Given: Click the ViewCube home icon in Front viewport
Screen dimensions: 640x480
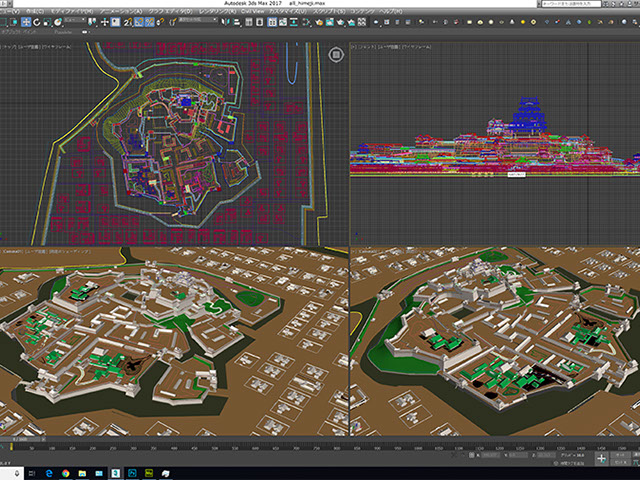Looking at the screenshot, I should click(x=336, y=53).
